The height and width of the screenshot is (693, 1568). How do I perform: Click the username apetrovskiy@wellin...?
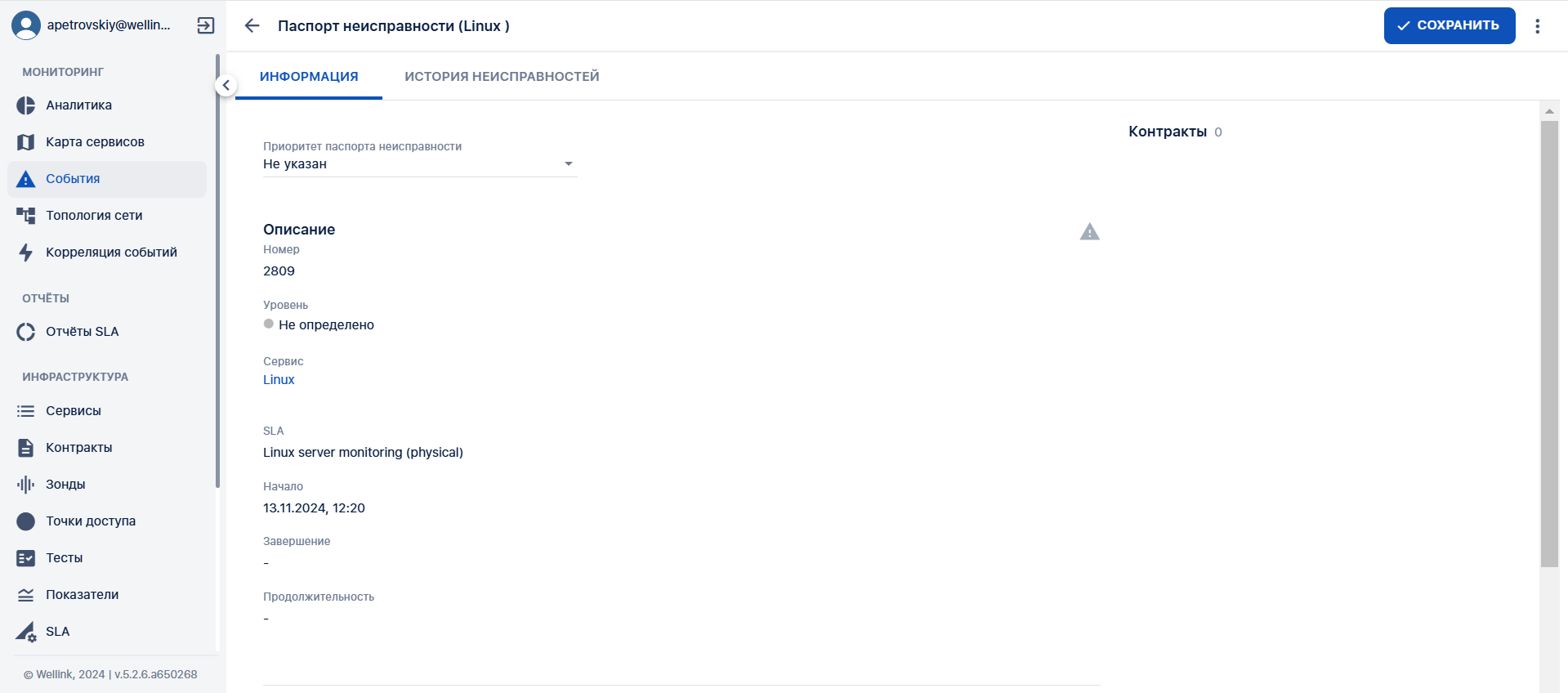coord(109,25)
